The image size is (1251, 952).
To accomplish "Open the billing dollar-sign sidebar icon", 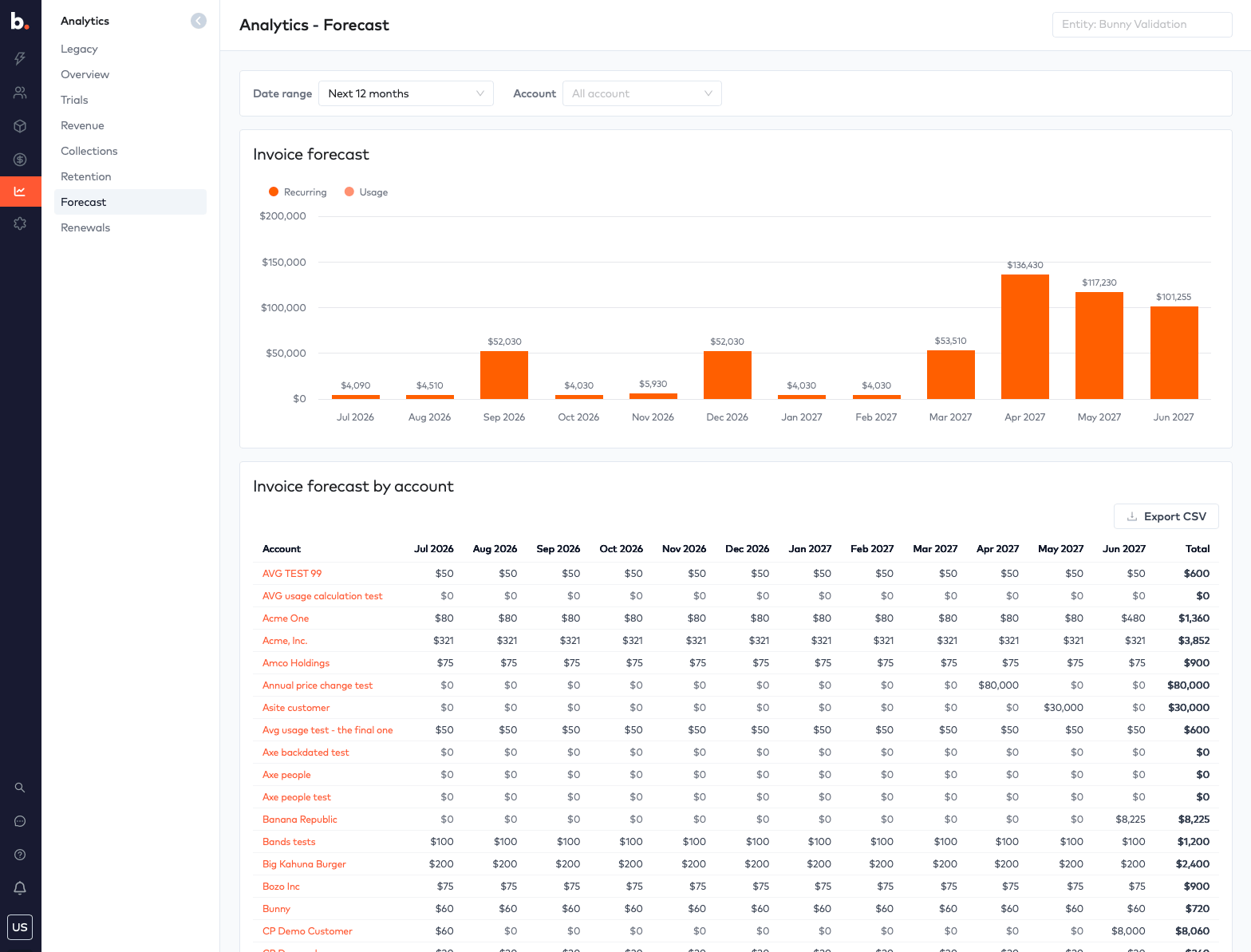I will [20, 160].
